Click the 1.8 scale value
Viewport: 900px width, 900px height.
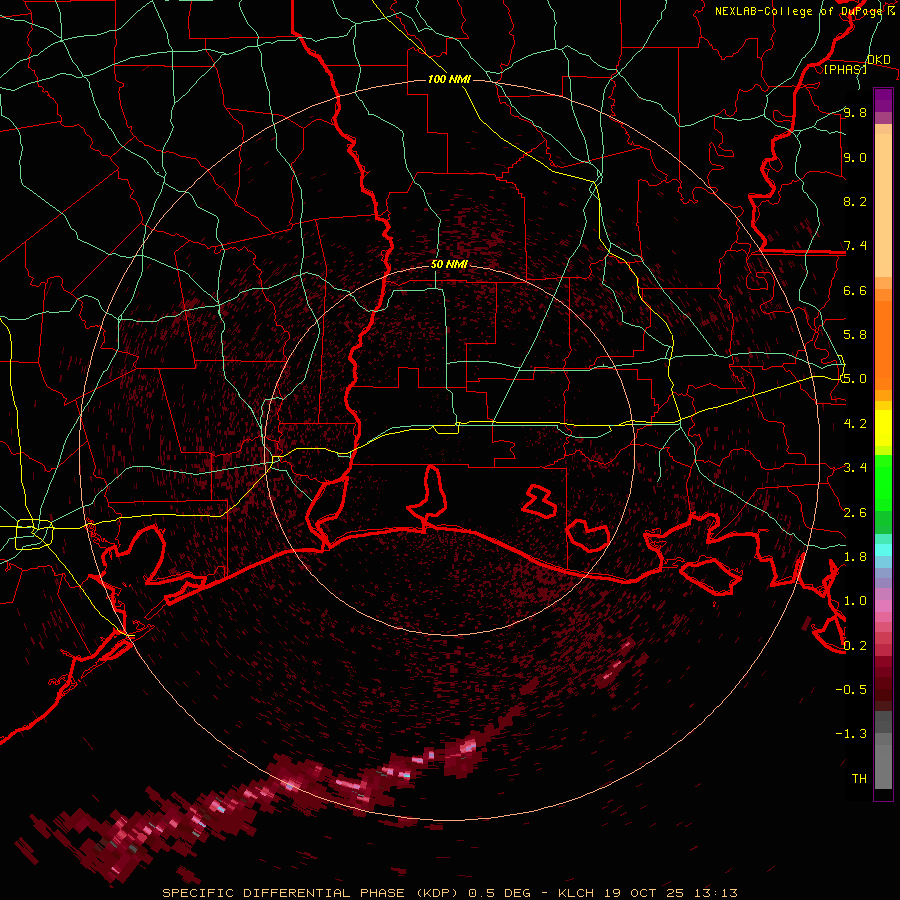(x=855, y=557)
